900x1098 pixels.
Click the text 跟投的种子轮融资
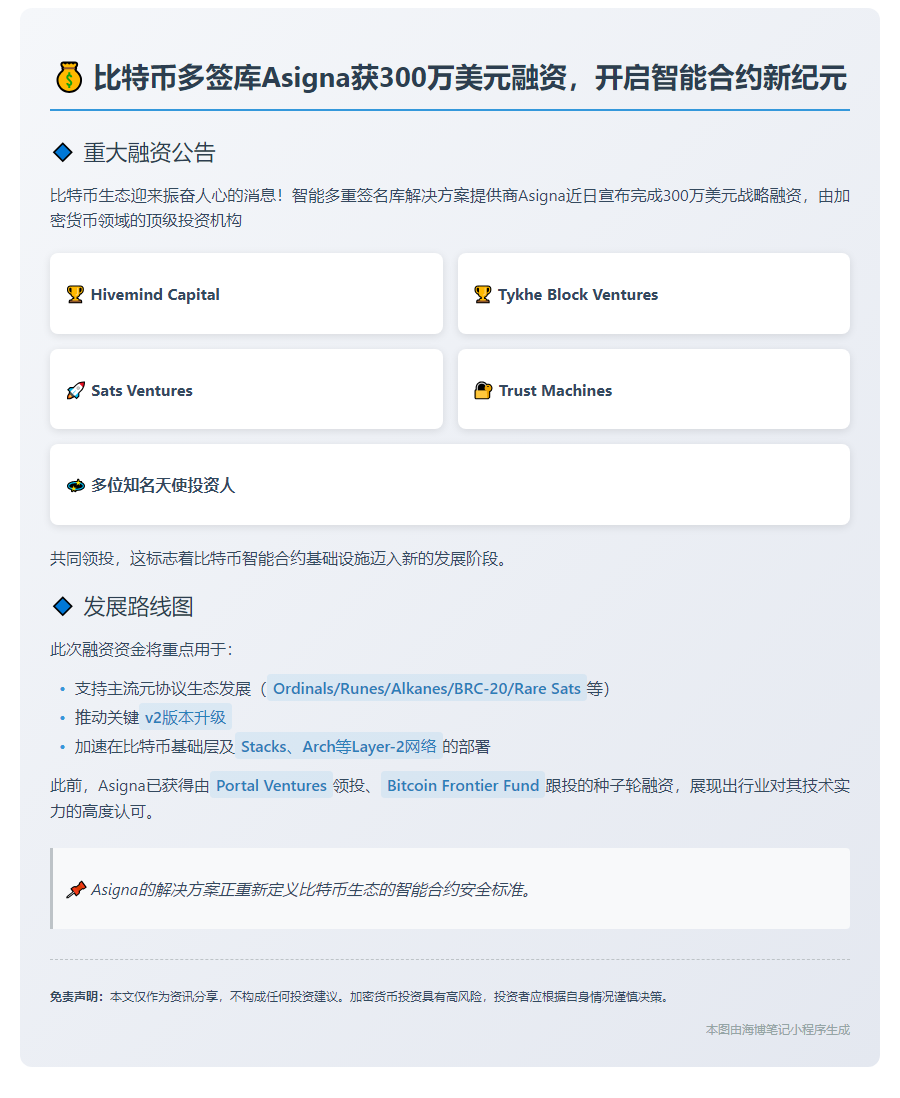coord(609,786)
